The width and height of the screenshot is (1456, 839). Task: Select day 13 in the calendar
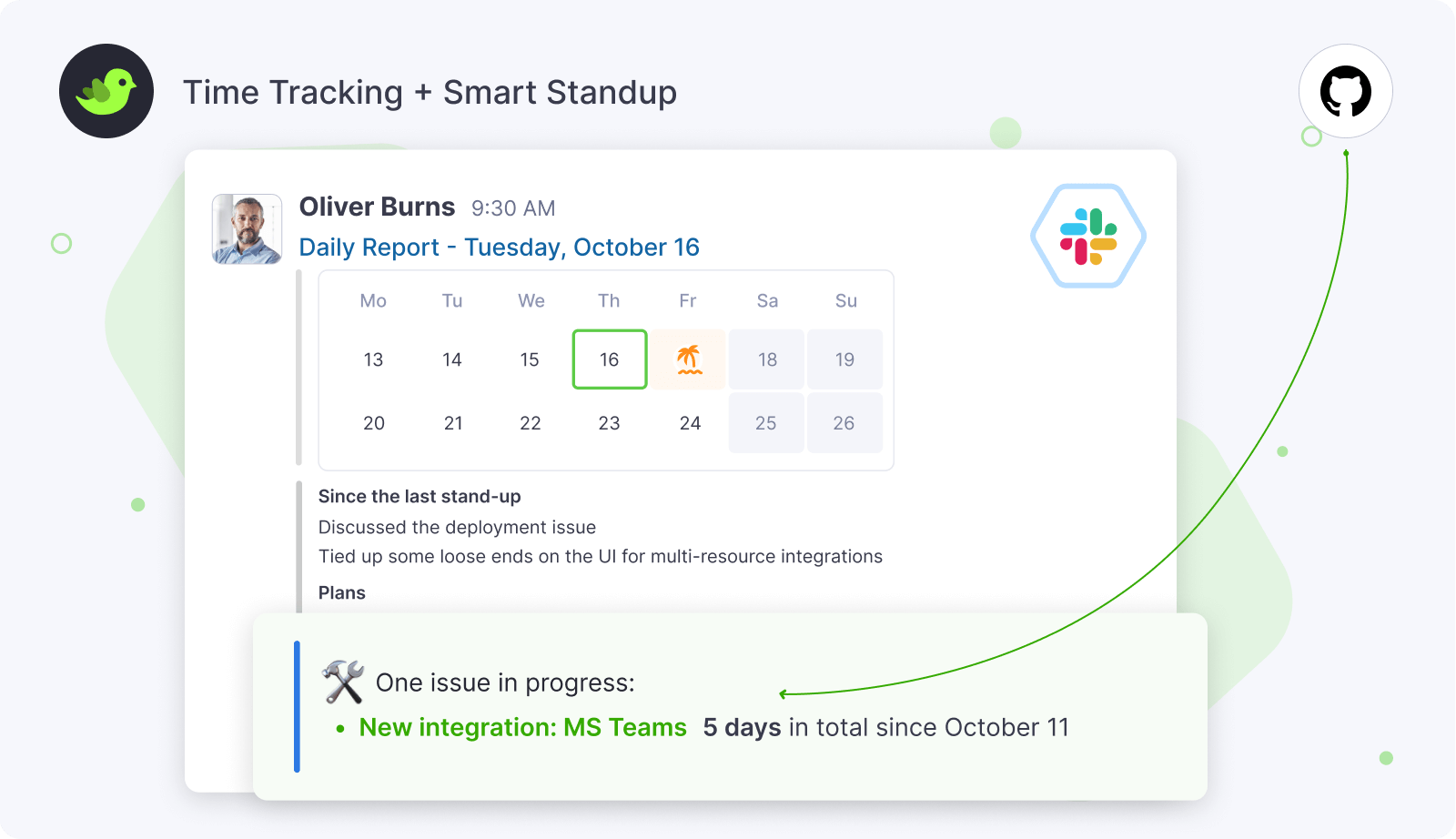pyautogui.click(x=373, y=359)
